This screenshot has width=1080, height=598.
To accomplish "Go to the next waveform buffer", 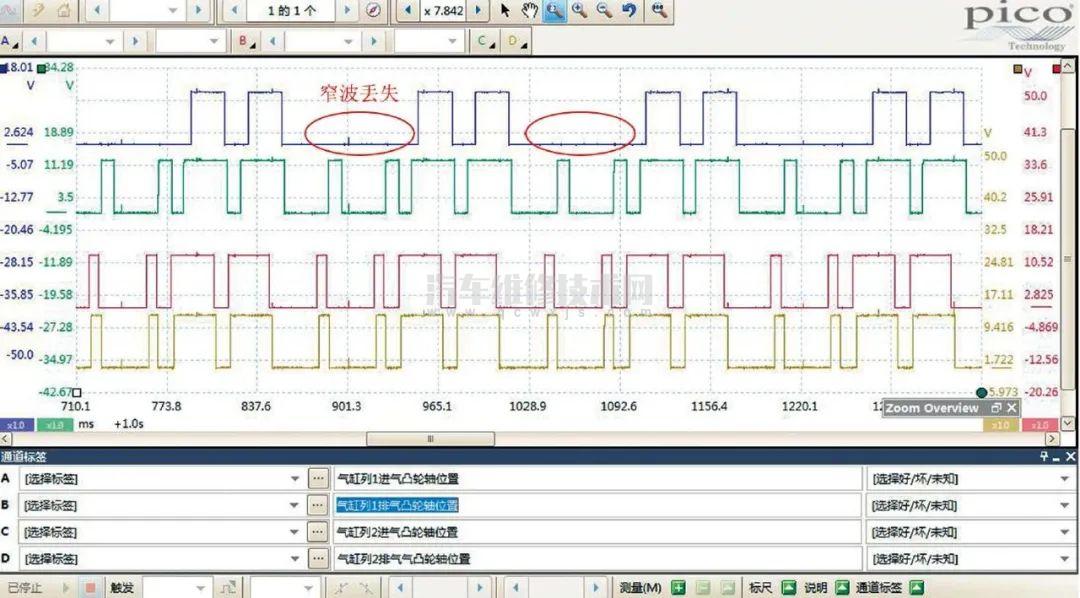I will (x=347, y=11).
